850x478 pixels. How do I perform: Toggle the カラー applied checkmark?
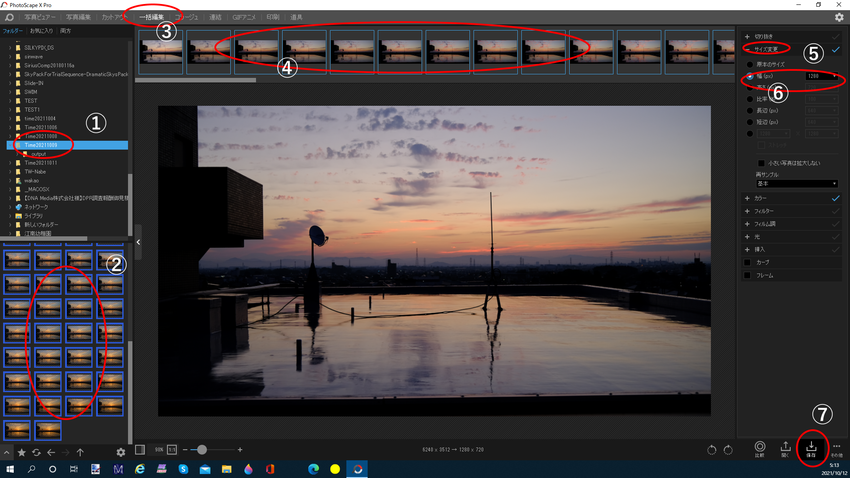[x=835, y=198]
